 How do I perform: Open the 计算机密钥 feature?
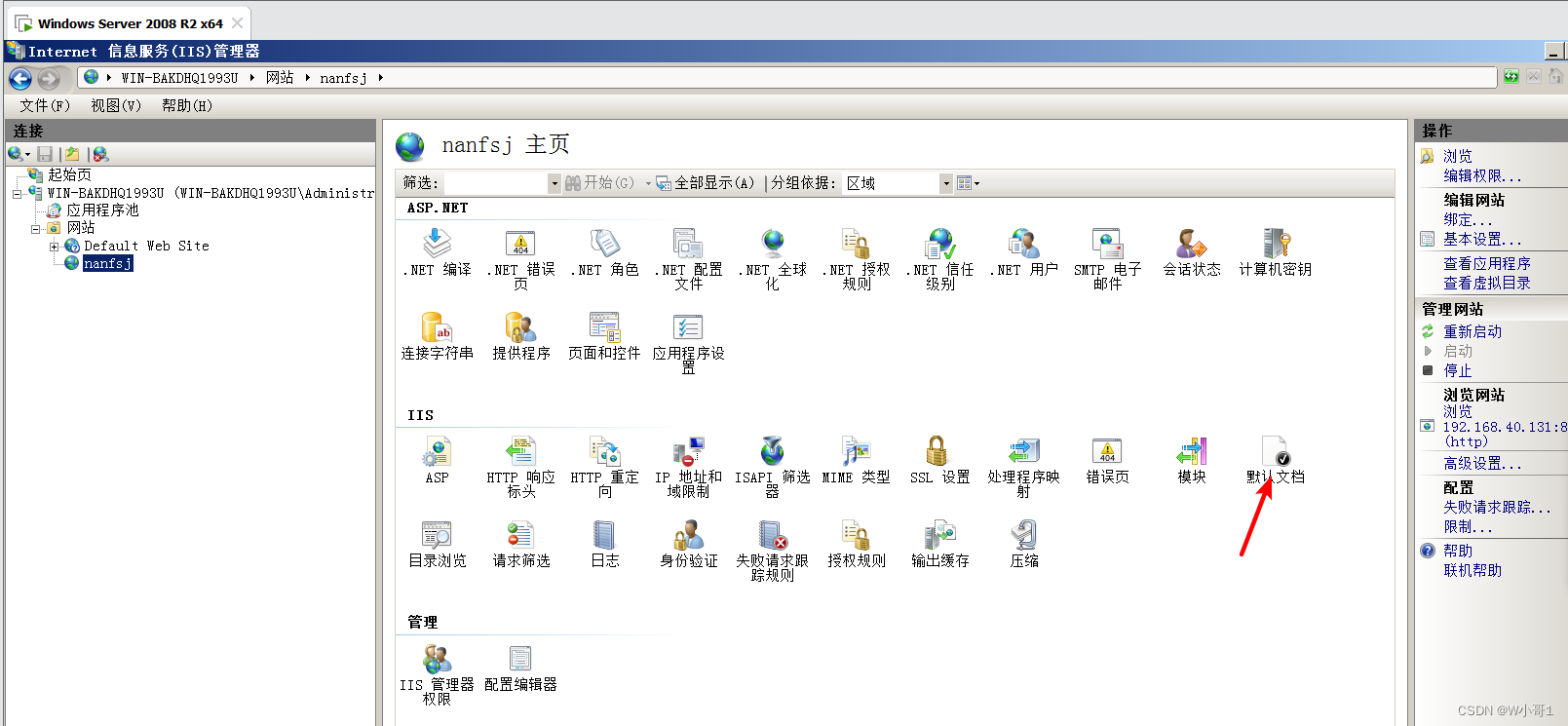coord(1275,252)
